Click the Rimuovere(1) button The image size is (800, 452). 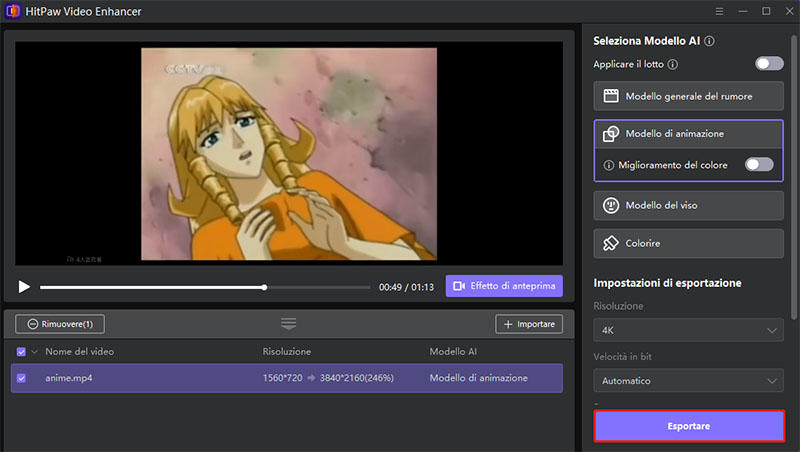60,324
